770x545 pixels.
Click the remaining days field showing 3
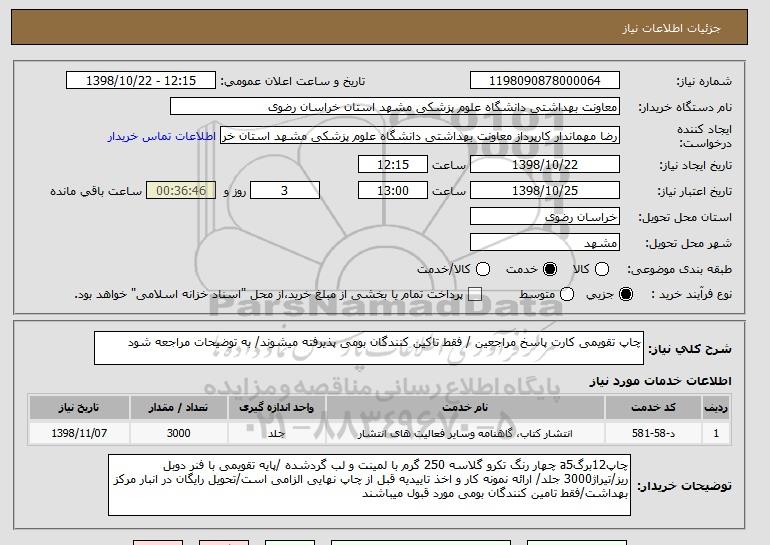click(x=285, y=191)
